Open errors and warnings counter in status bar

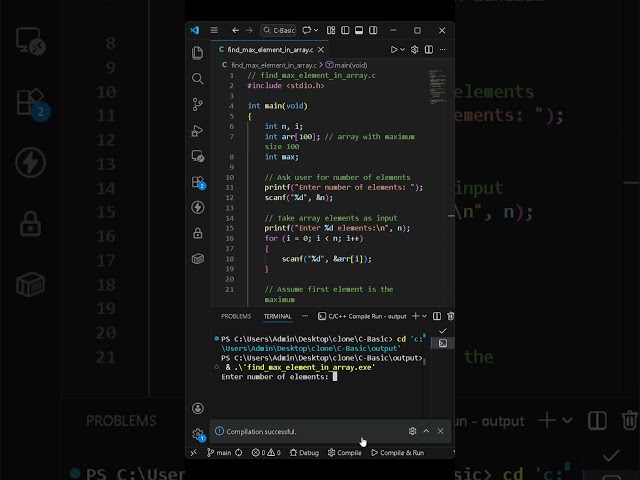[x=266, y=452]
